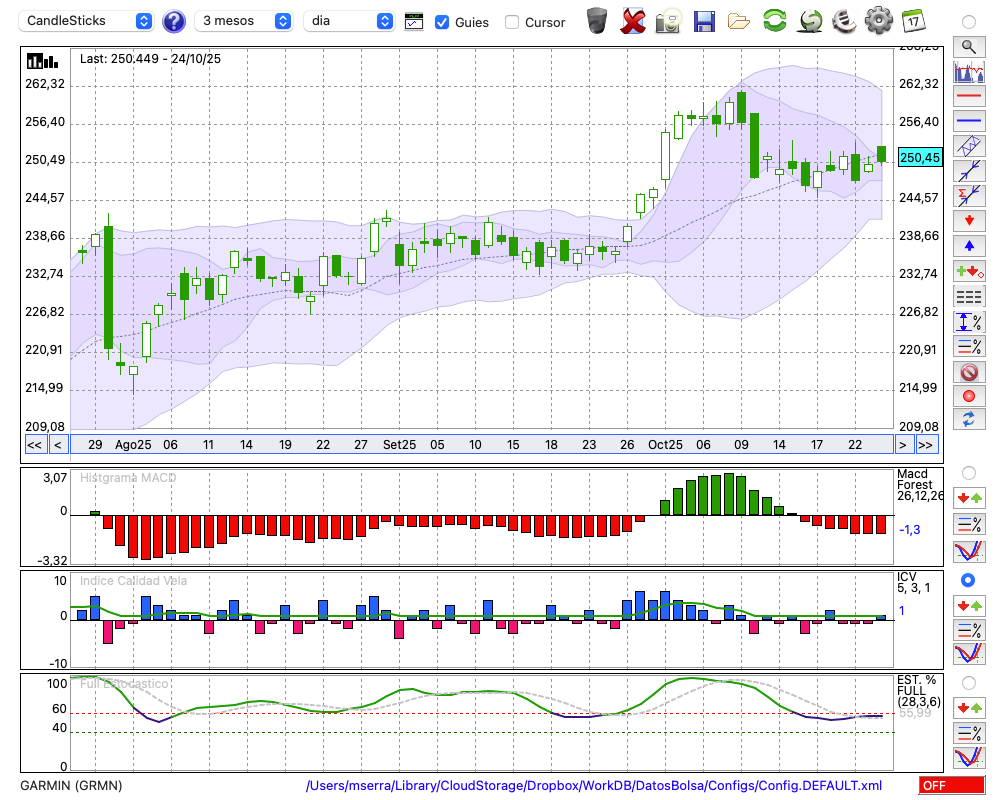Toggle the red OFF button

point(952,785)
